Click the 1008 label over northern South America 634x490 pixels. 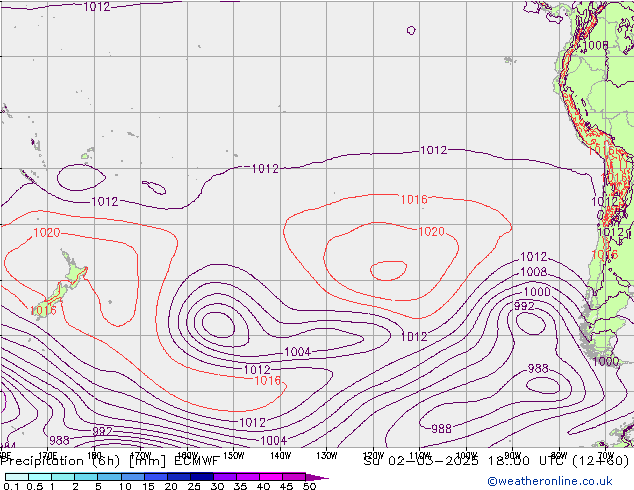(595, 45)
